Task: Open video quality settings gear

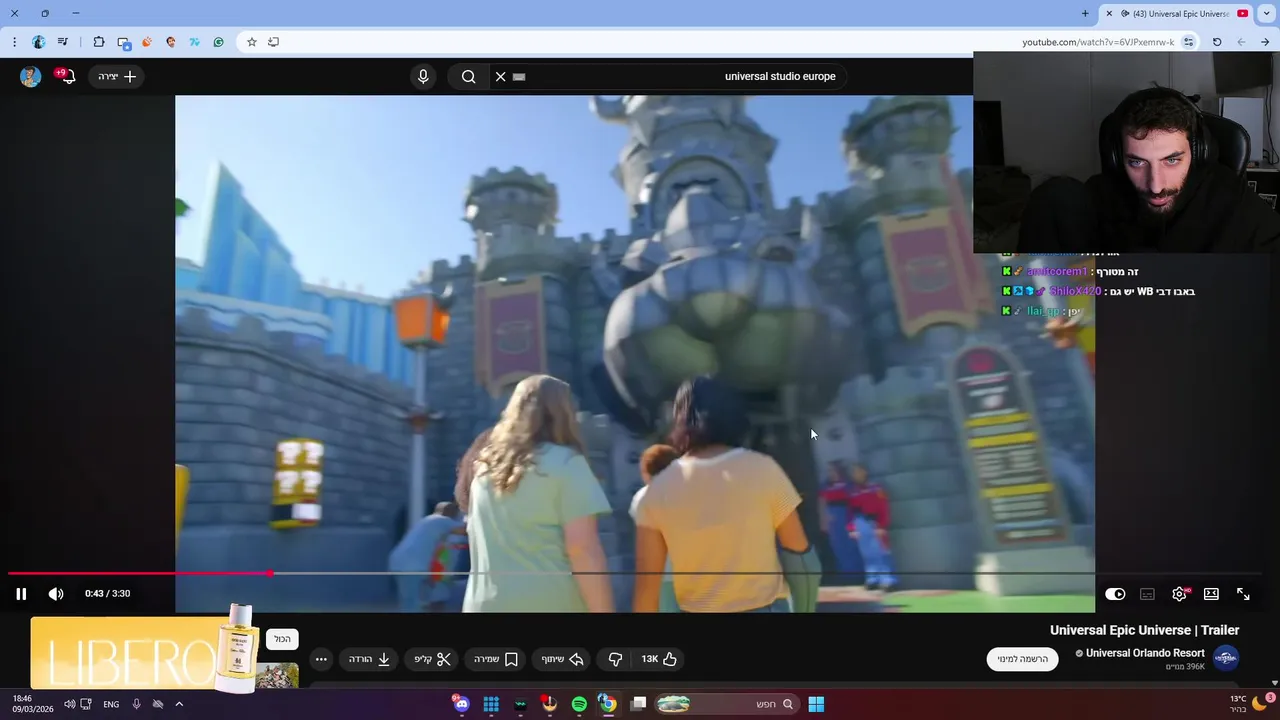Action: pyautogui.click(x=1180, y=594)
